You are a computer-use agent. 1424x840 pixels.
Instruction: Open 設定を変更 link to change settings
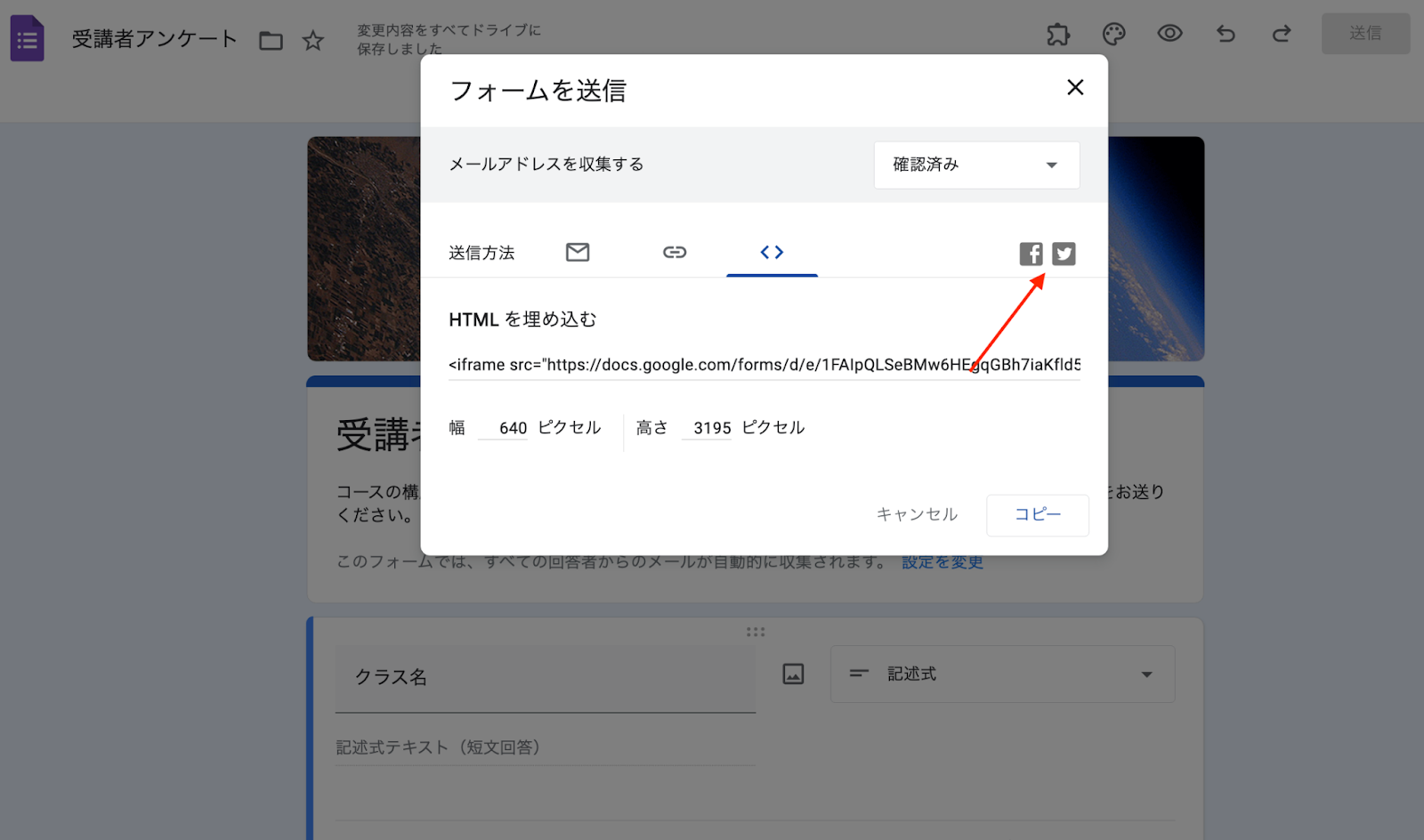pos(941,561)
